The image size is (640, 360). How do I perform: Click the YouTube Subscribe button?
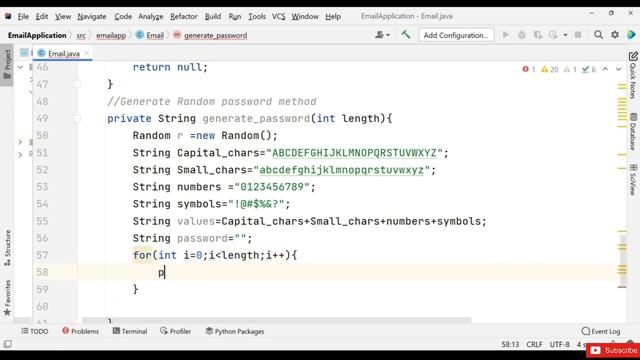click(x=613, y=350)
